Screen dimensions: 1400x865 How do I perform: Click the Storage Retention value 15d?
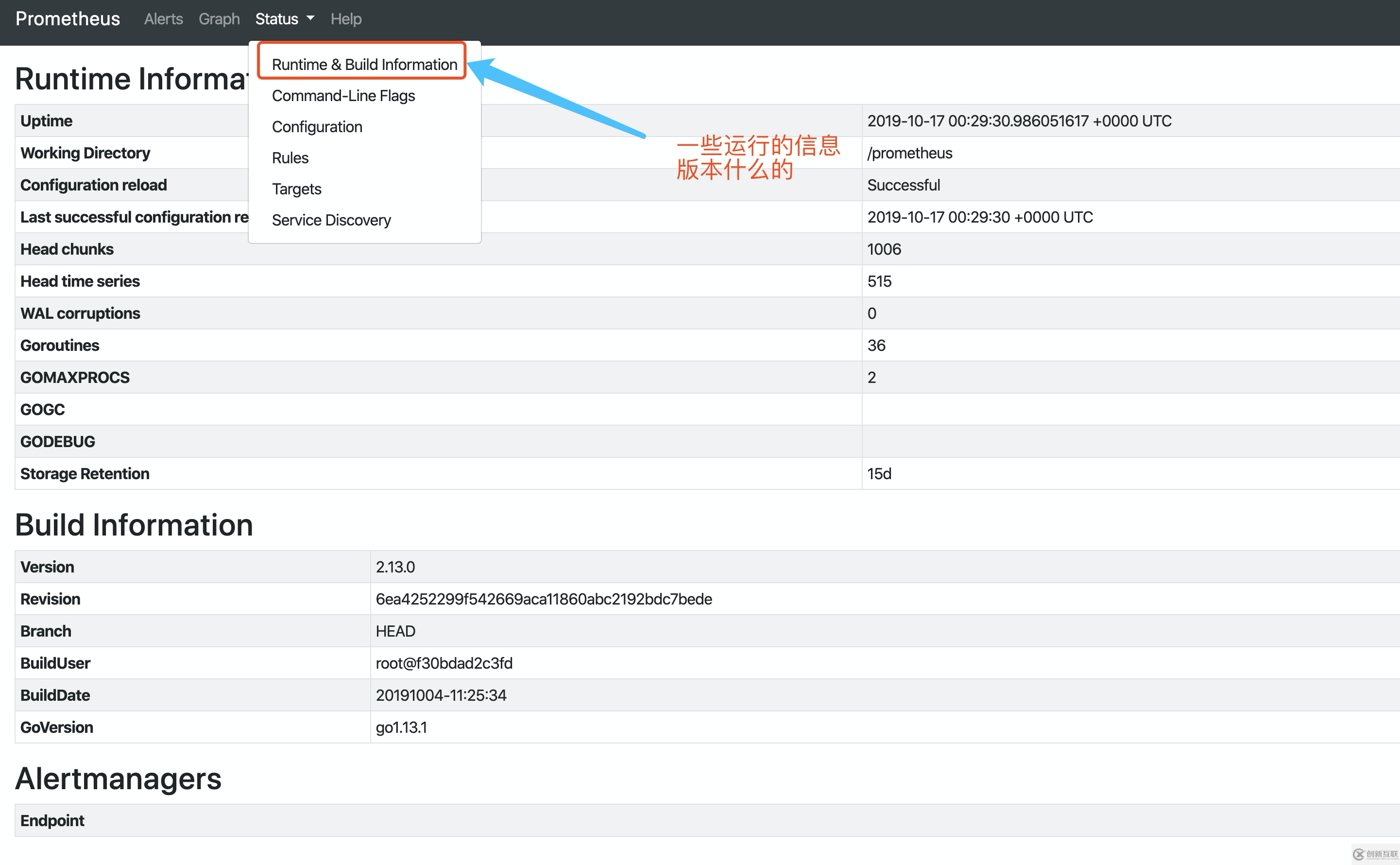[879, 473]
